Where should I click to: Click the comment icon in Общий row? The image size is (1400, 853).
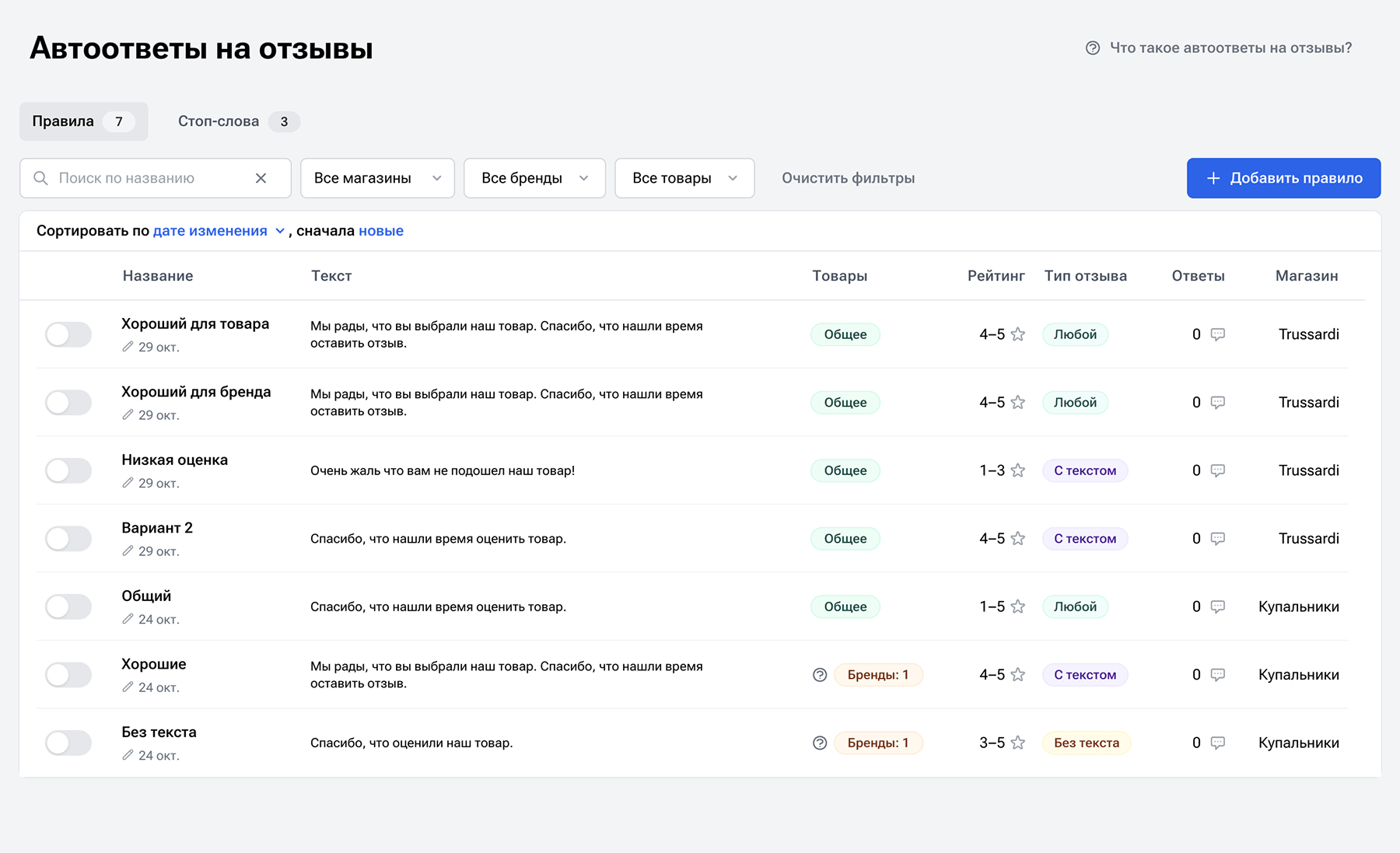point(1218,607)
